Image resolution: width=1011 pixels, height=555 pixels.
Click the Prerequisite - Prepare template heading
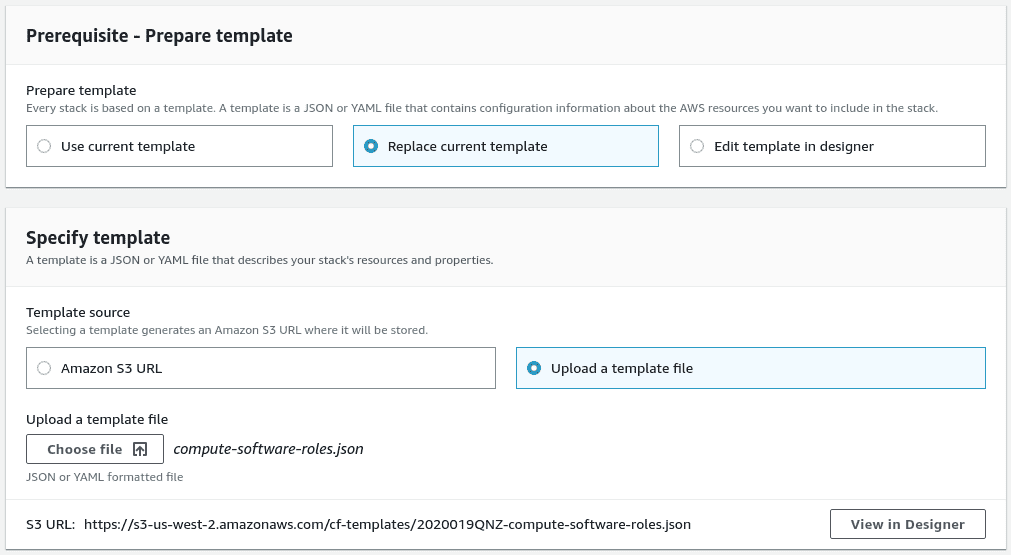pos(159,36)
